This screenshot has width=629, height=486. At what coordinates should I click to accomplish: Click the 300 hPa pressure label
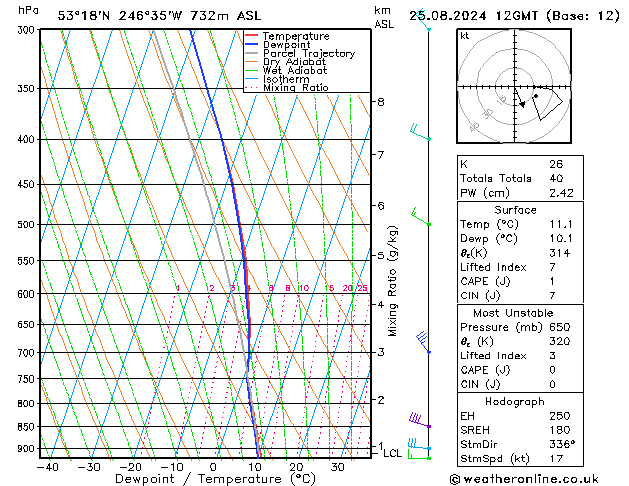[x=28, y=30]
